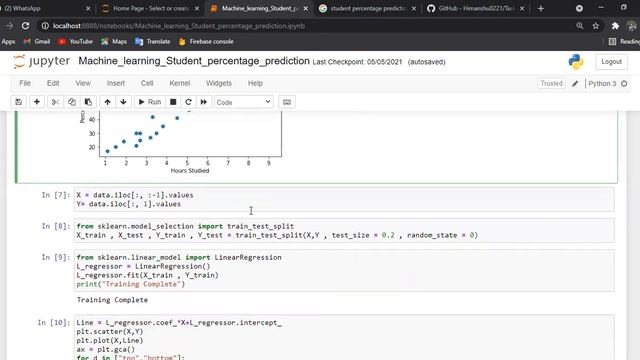Image resolution: width=640 pixels, height=360 pixels.
Task: Open the Cell menu
Action: pyautogui.click(x=147, y=83)
